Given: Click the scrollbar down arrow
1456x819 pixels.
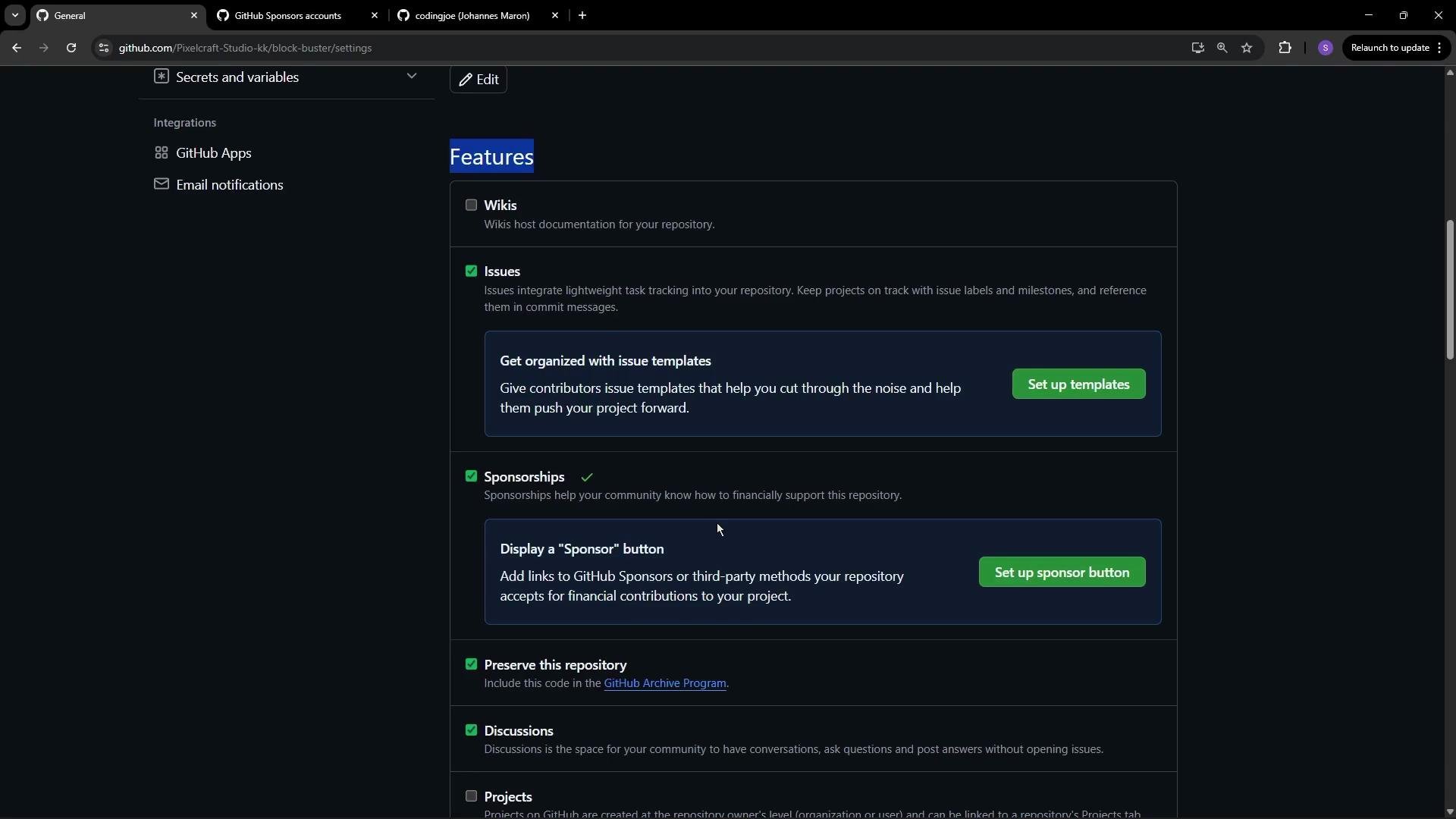Looking at the screenshot, I should point(1450,812).
